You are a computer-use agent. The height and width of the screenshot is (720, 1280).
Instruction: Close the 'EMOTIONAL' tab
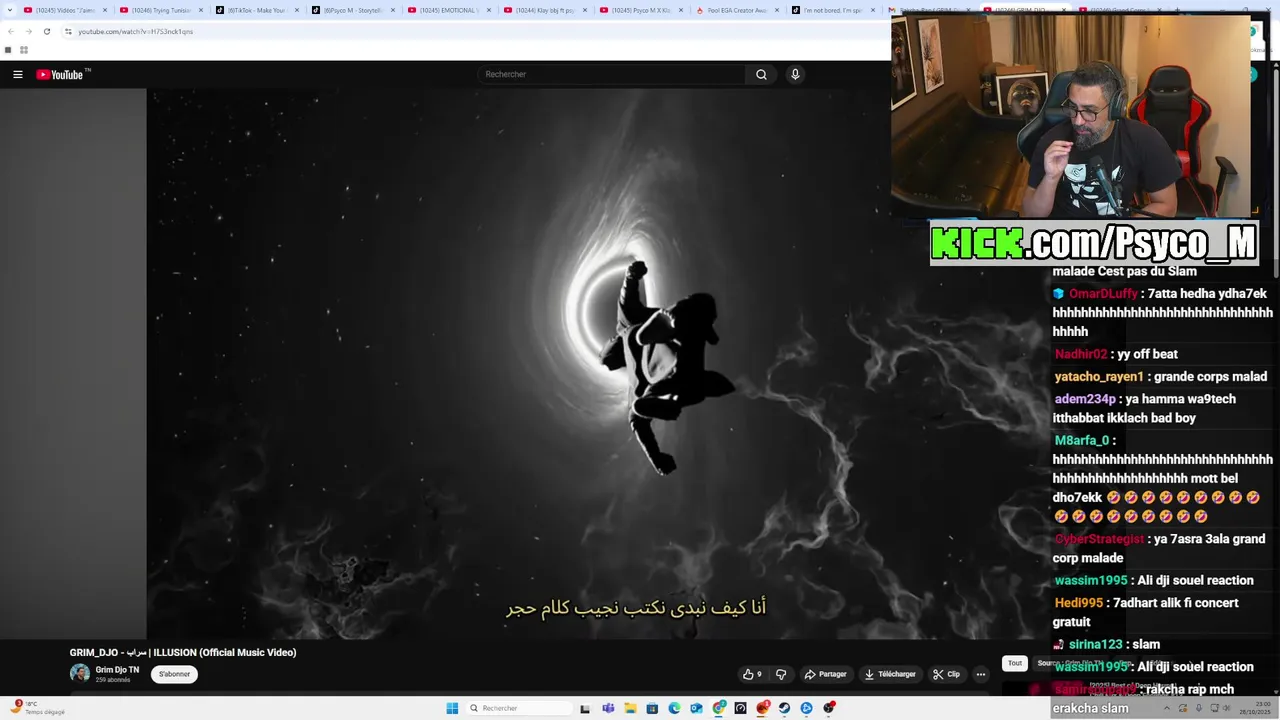489,10
